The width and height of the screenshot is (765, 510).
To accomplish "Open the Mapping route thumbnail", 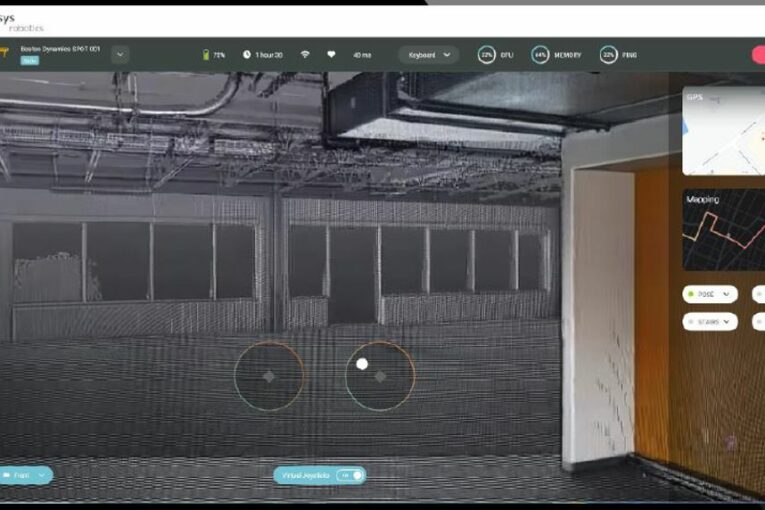I will [724, 230].
